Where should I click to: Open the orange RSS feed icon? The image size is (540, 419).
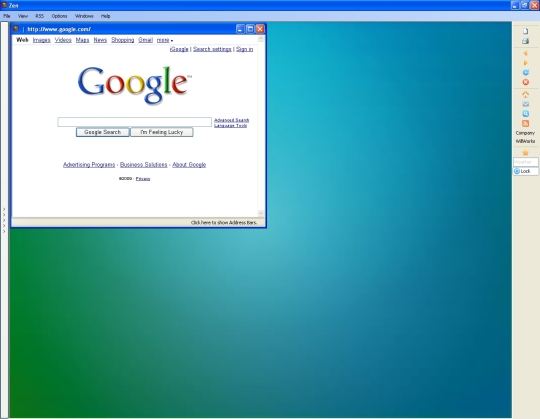coord(526,123)
